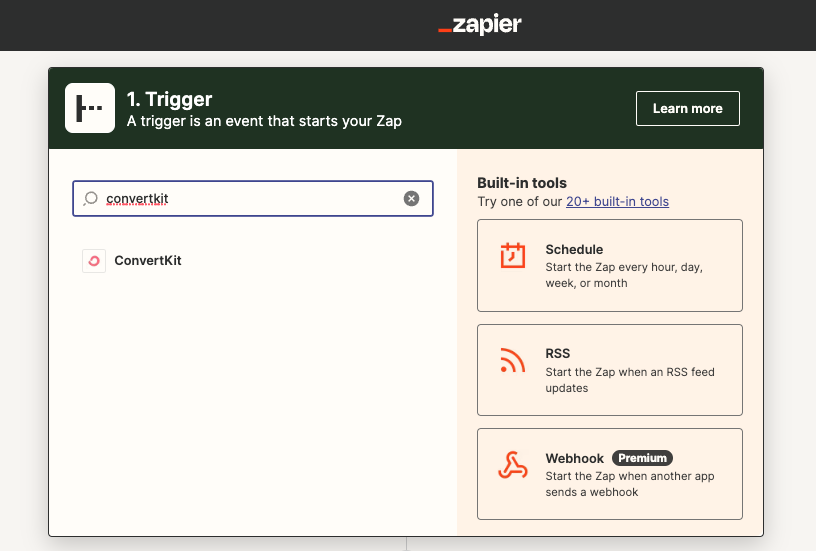Click into the convertkit search field
This screenshot has width=816, height=551.
click(253, 198)
